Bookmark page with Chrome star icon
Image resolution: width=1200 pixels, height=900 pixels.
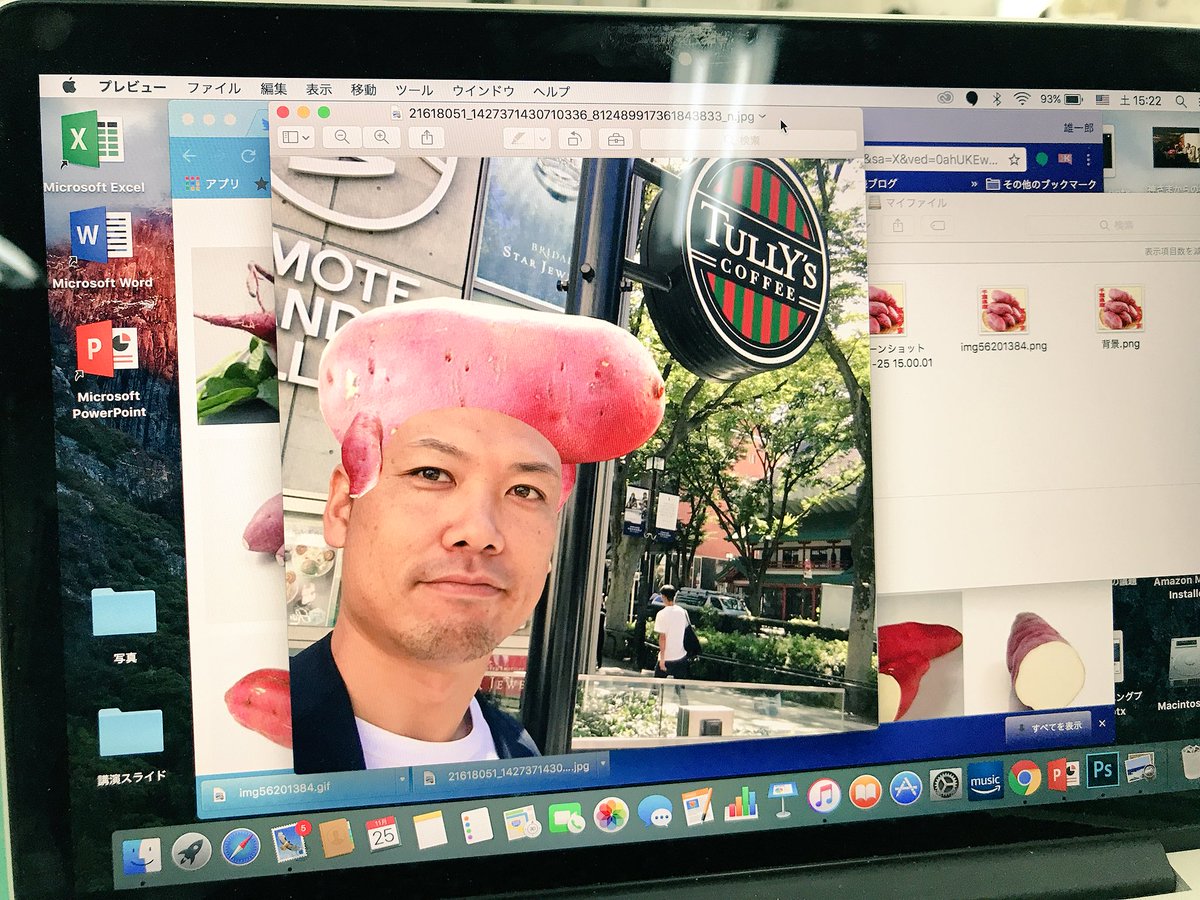coord(1014,159)
